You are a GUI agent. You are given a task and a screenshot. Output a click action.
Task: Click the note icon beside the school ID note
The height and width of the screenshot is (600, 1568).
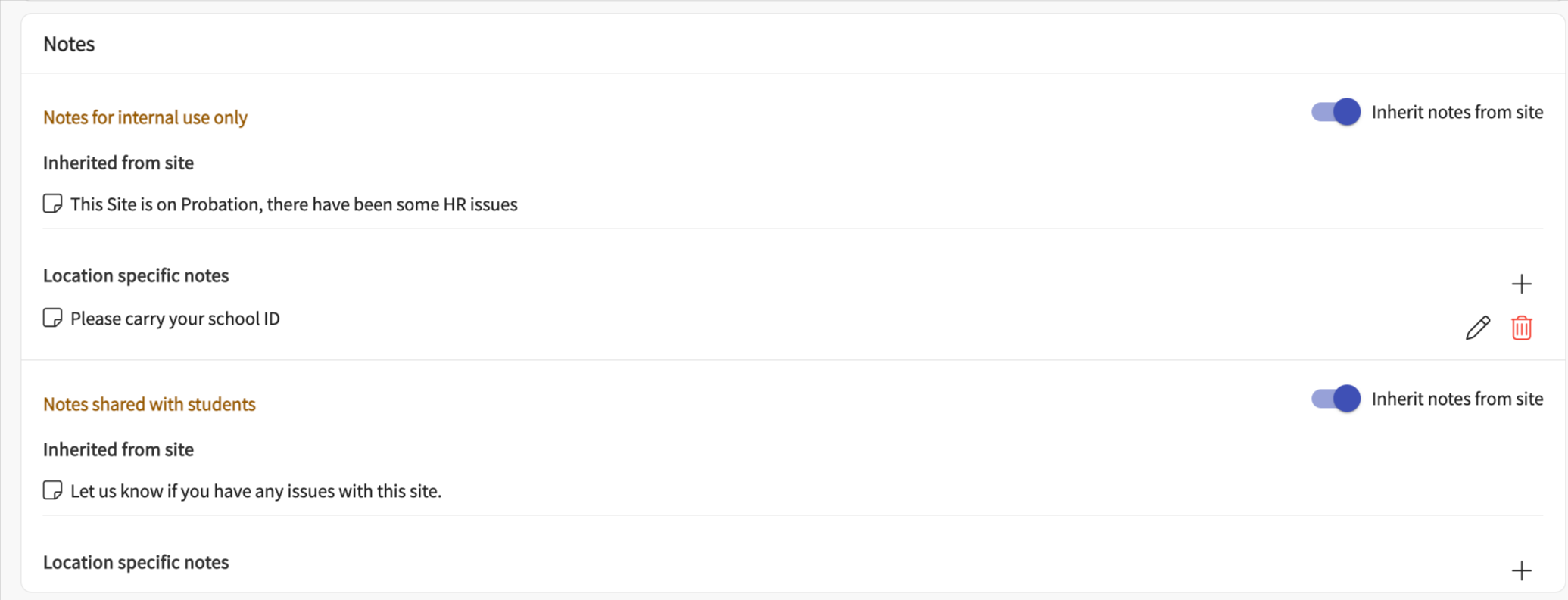[52, 318]
